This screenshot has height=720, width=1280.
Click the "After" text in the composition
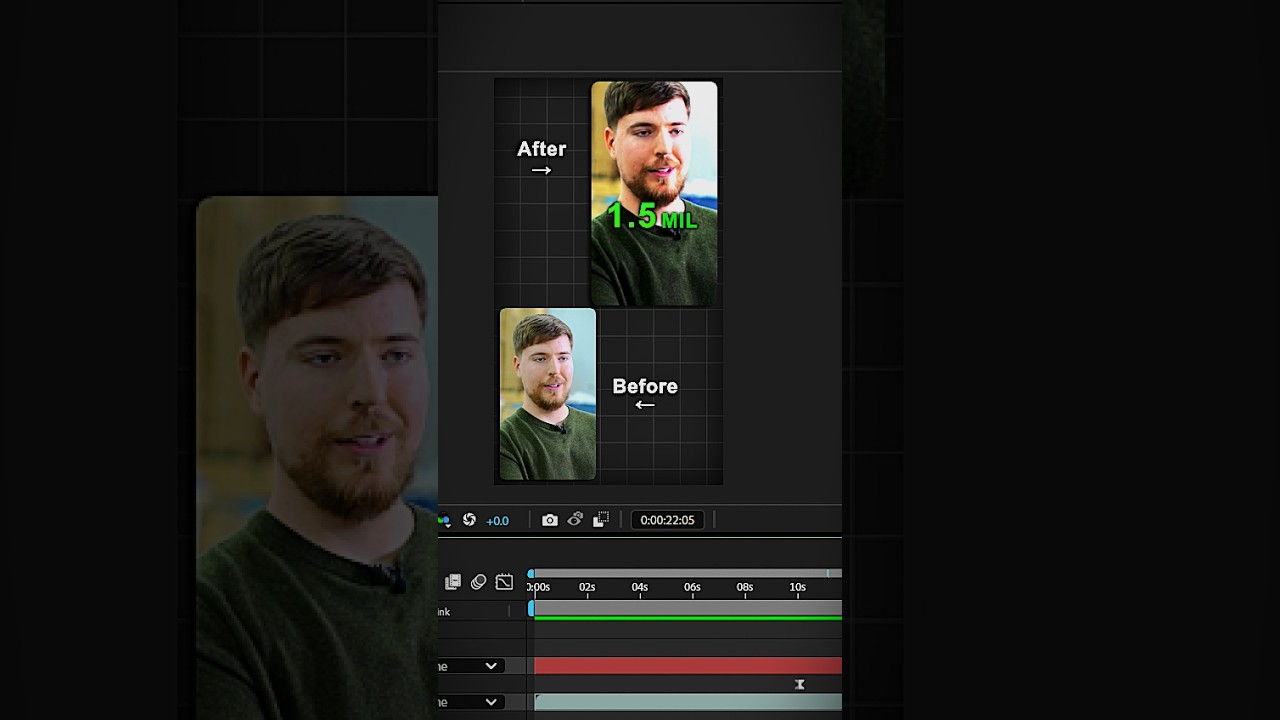tap(541, 149)
